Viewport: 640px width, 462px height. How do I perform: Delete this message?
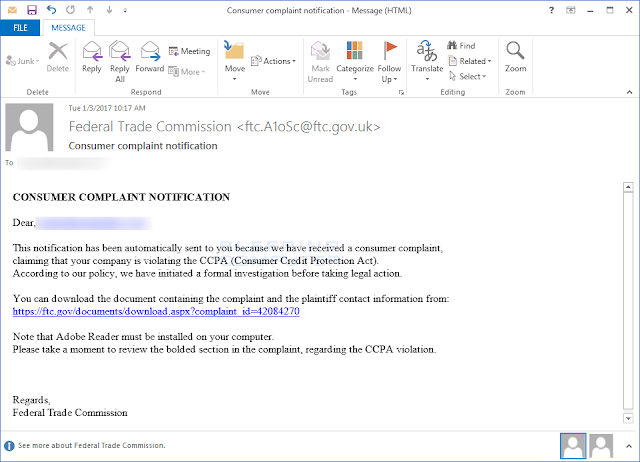point(58,57)
